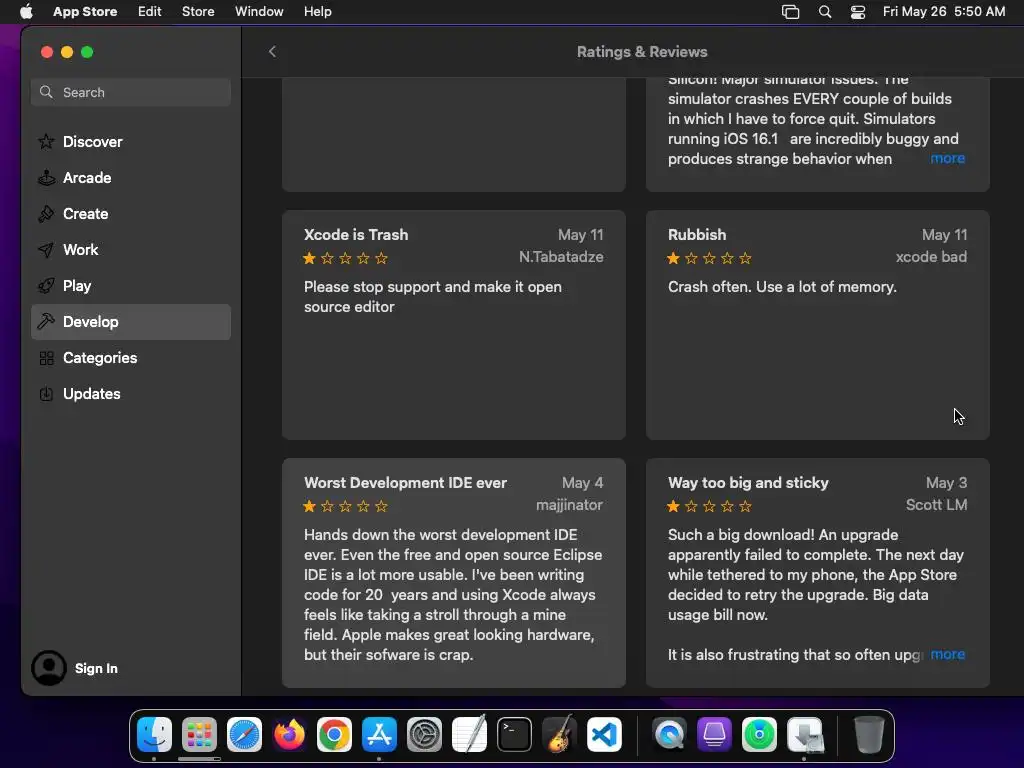
Task: Open the Discover section in sidebar
Action: pyautogui.click(x=131, y=142)
